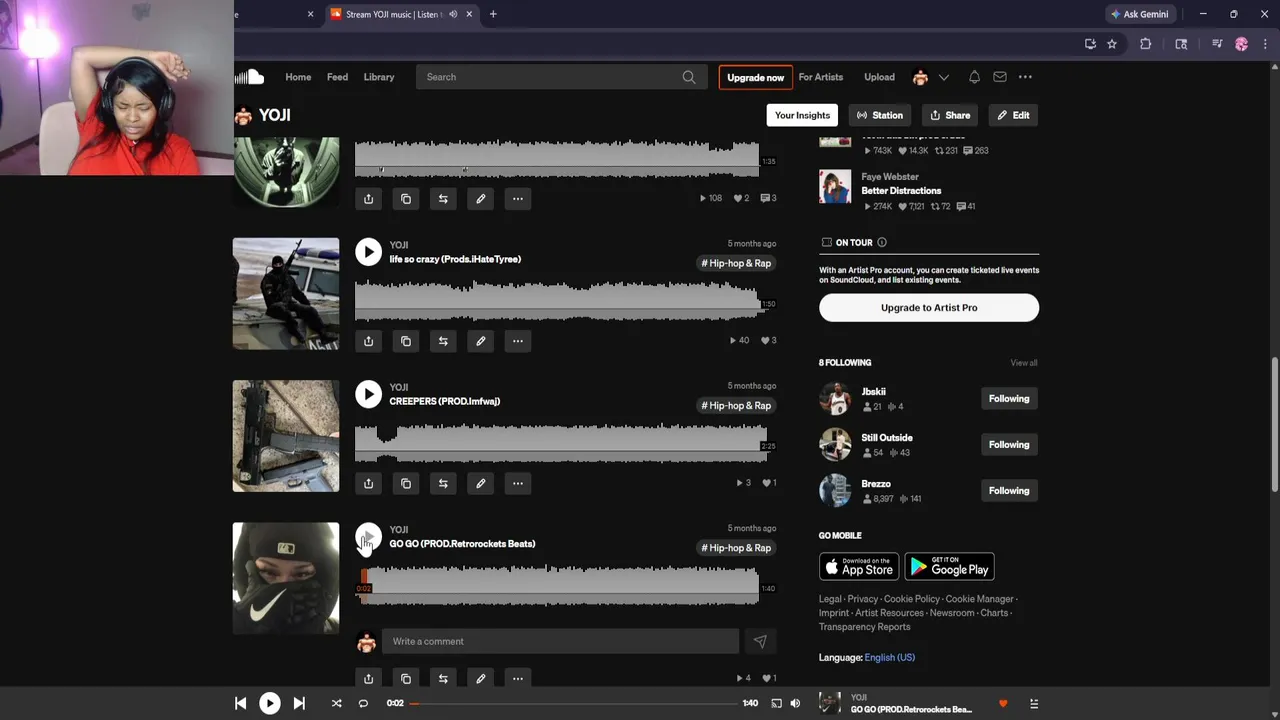This screenshot has height=720, width=1280.
Task: Open the notifications bell
Action: click(x=974, y=77)
